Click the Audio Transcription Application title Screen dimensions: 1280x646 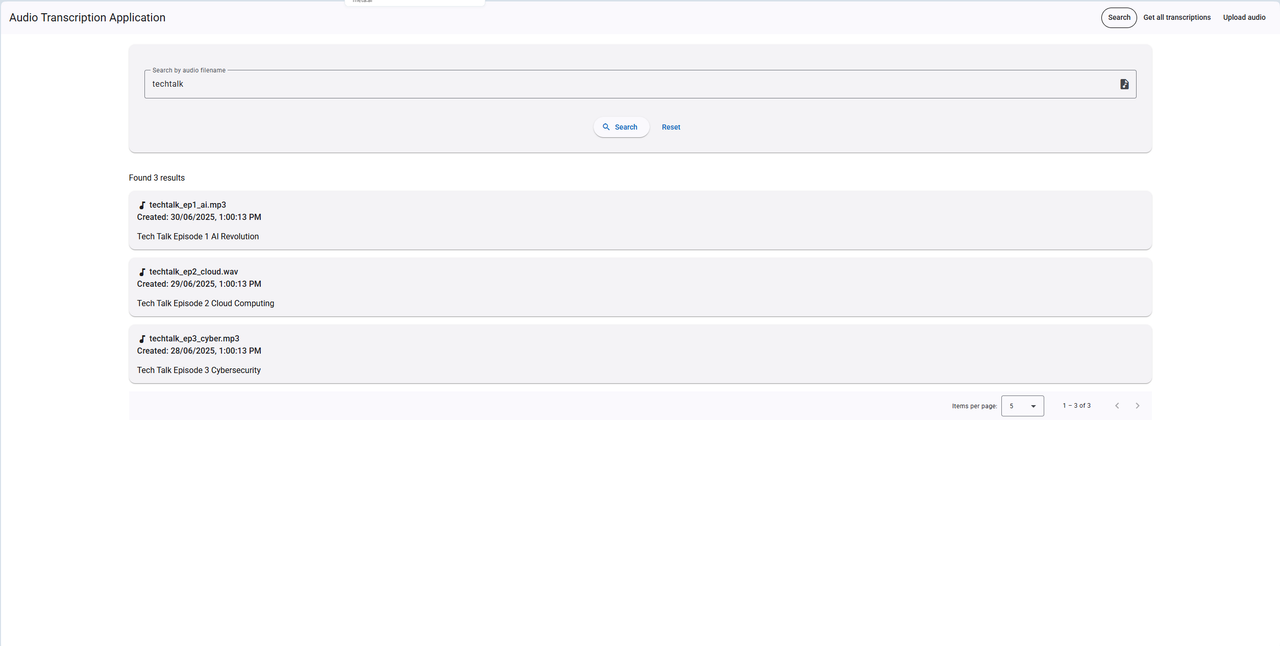point(88,18)
